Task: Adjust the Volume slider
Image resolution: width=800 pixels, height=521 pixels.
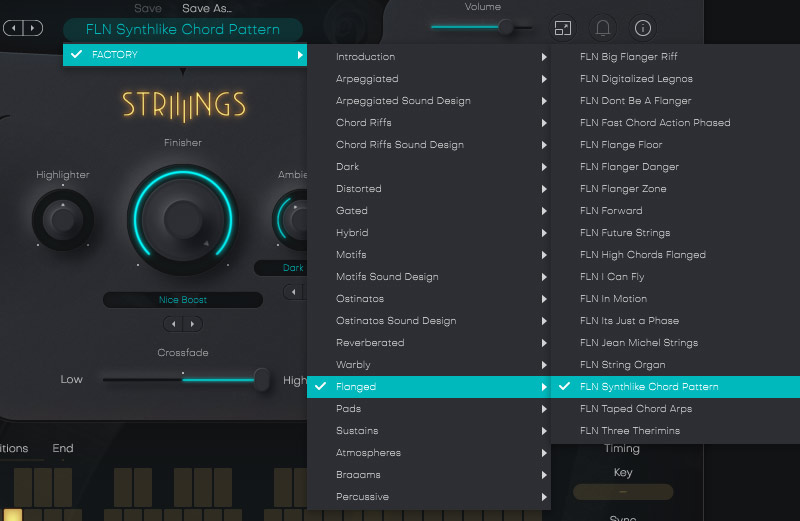Action: pyautogui.click(x=507, y=28)
